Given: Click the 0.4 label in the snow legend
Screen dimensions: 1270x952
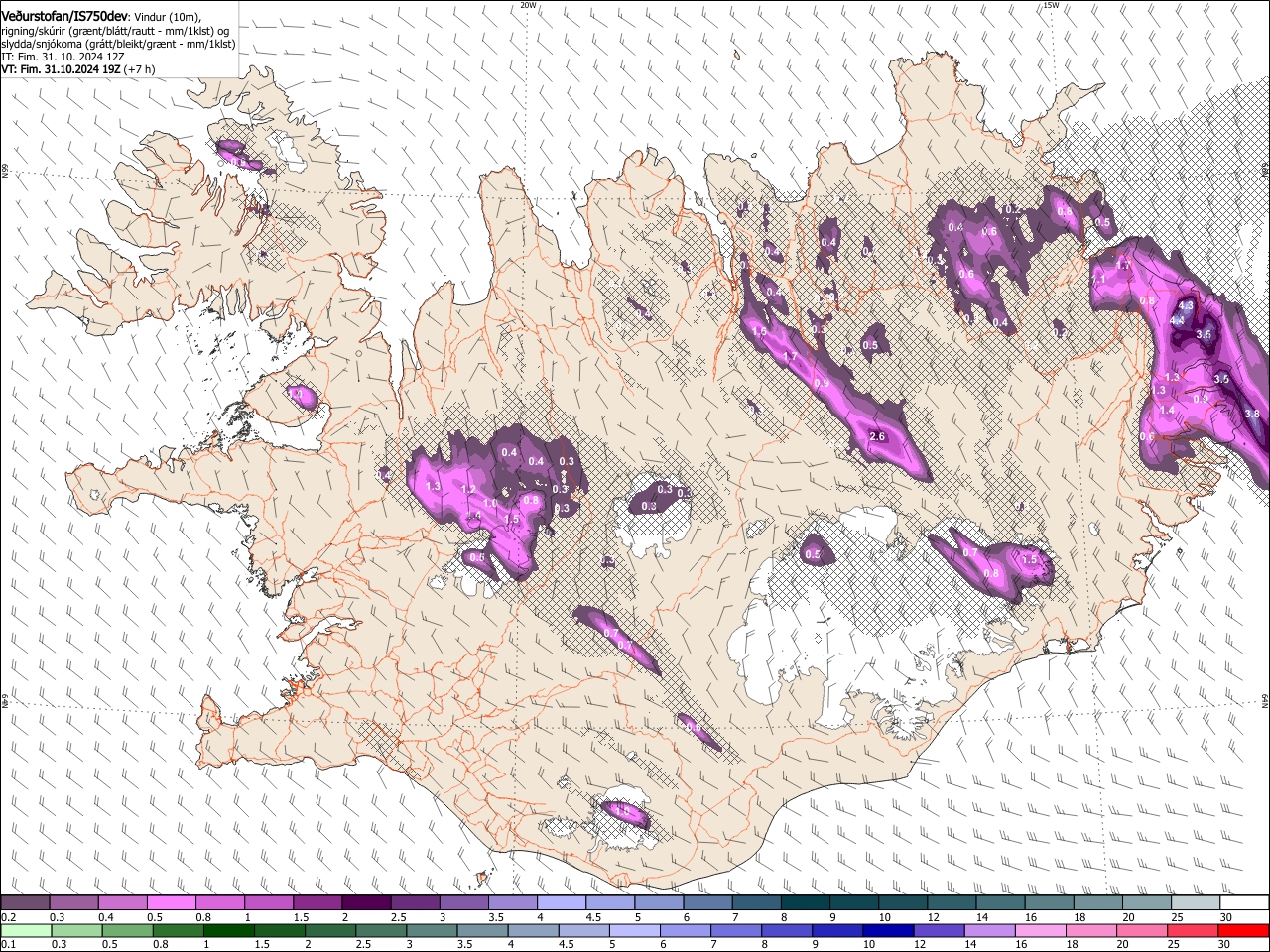Looking at the screenshot, I should (x=106, y=917).
